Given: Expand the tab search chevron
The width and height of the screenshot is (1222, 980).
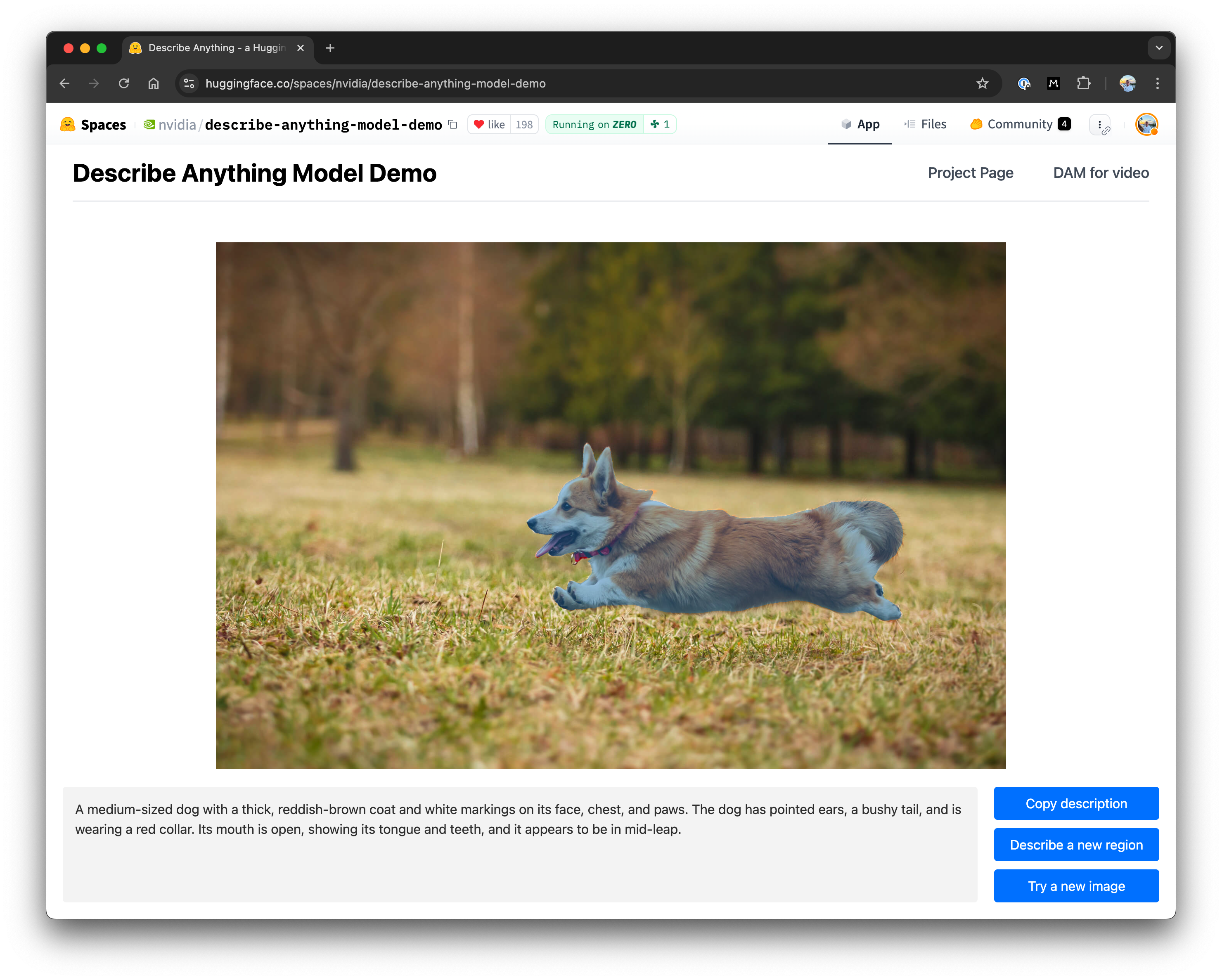Looking at the screenshot, I should tap(1158, 47).
